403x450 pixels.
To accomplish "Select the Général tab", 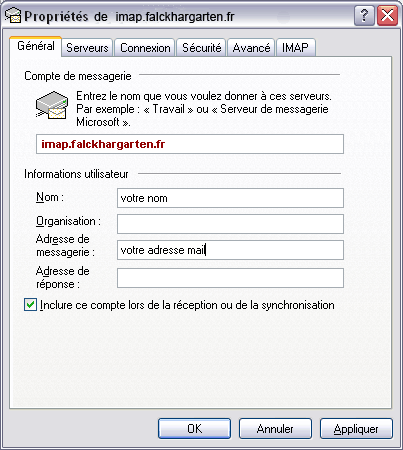I will point(36,46).
